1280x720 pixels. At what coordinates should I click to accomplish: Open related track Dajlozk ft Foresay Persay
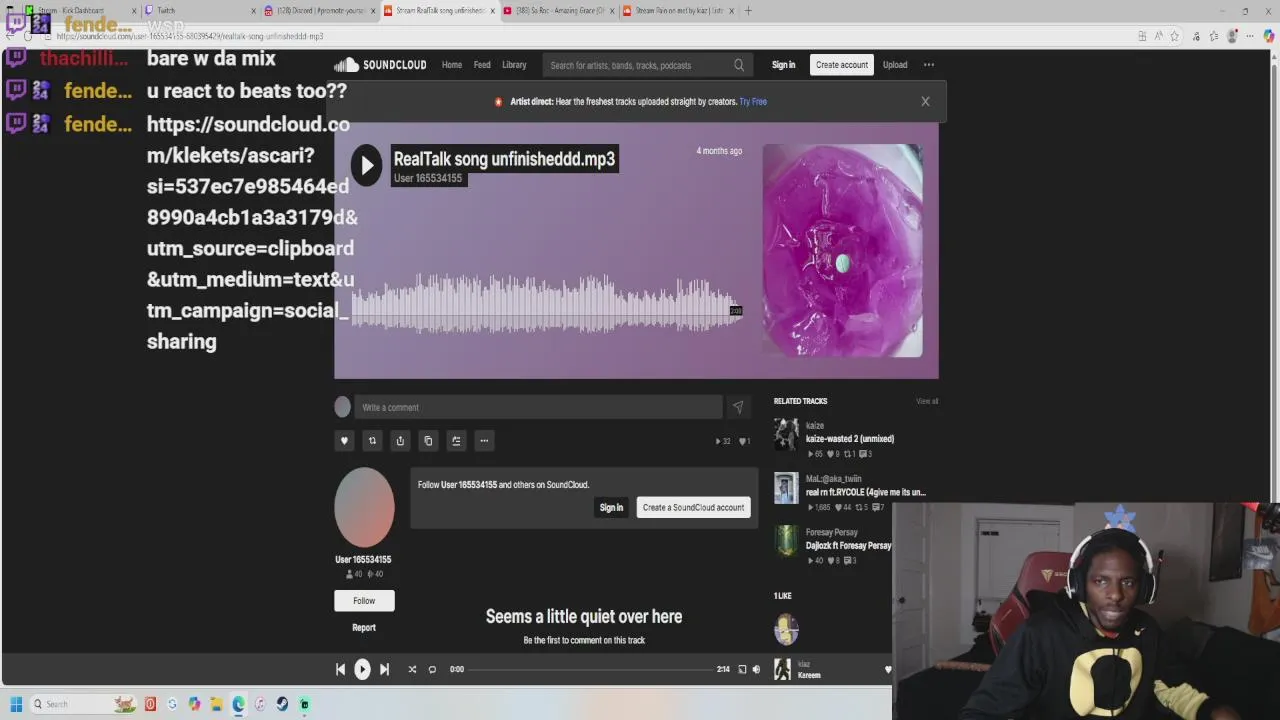(x=848, y=546)
